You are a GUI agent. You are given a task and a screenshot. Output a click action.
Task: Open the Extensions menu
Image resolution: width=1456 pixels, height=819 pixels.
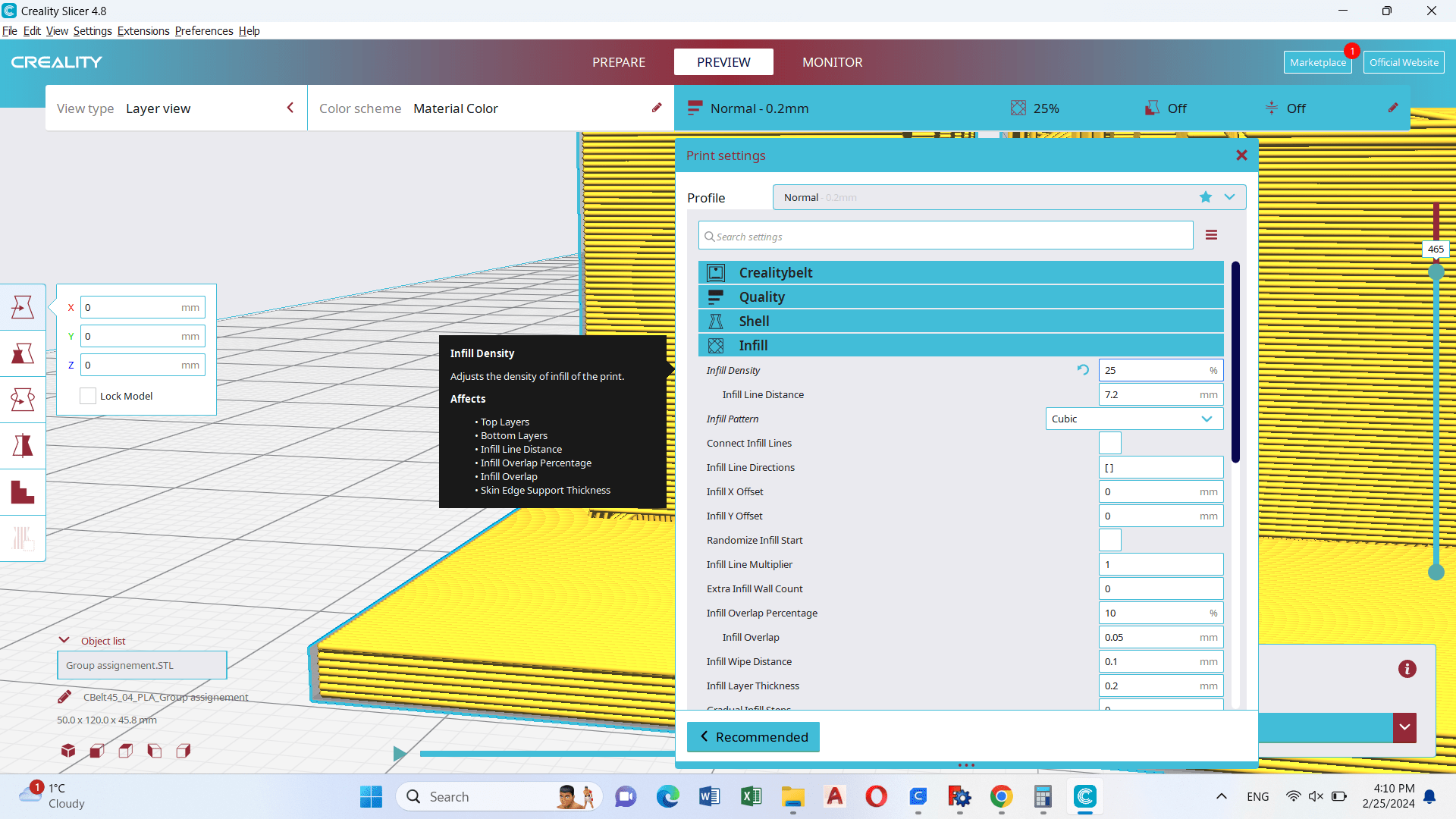coord(143,31)
